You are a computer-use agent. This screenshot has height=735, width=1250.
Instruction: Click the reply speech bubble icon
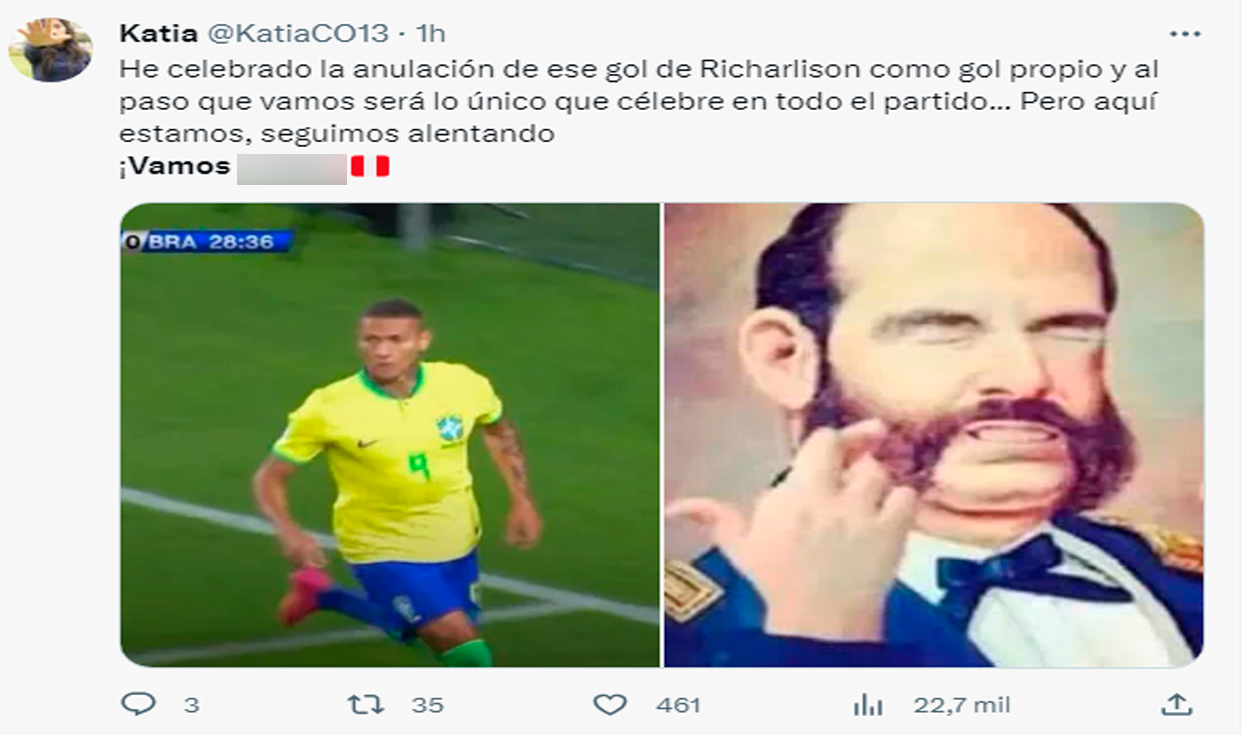pos(138,704)
